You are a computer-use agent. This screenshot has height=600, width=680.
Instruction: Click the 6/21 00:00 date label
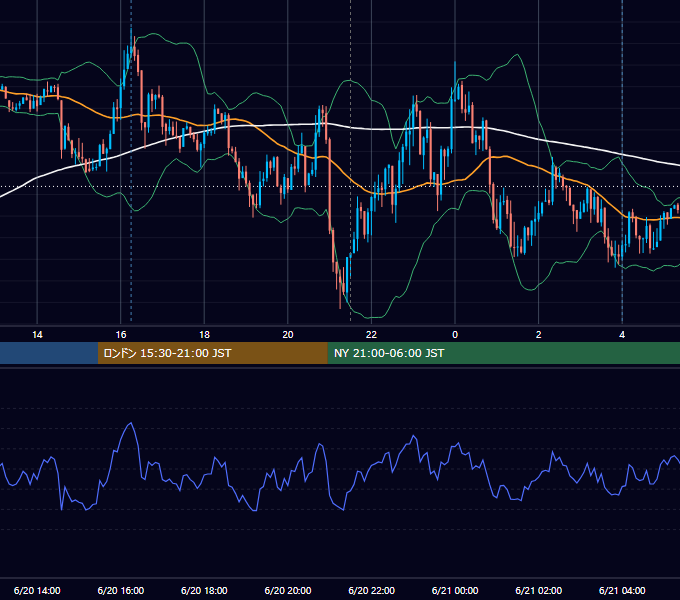tap(455, 590)
